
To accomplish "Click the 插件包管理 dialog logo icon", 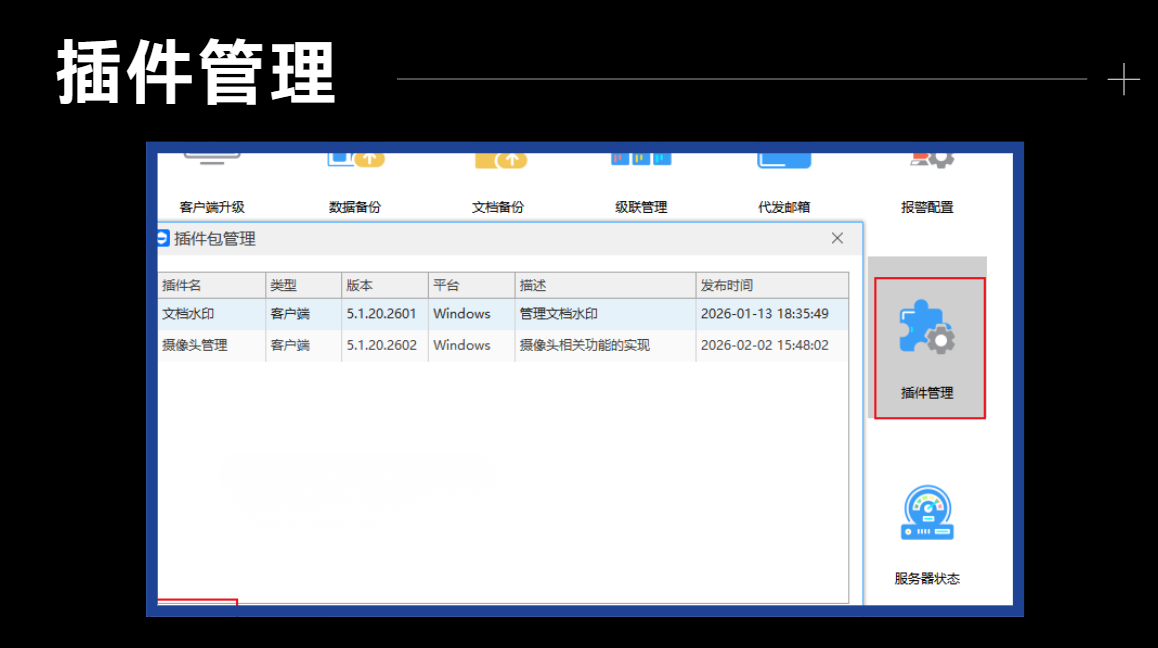I will point(163,238).
